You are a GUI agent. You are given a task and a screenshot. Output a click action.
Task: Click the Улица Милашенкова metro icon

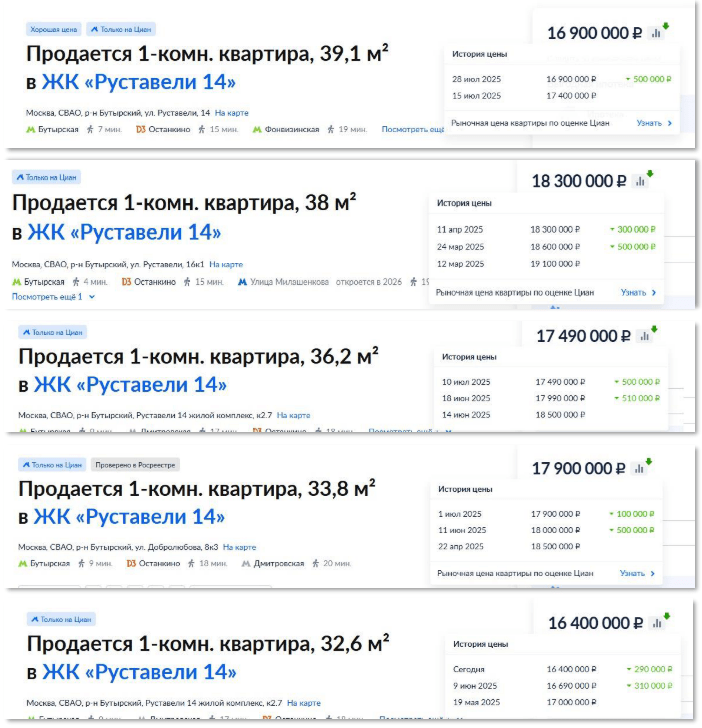click(x=242, y=282)
